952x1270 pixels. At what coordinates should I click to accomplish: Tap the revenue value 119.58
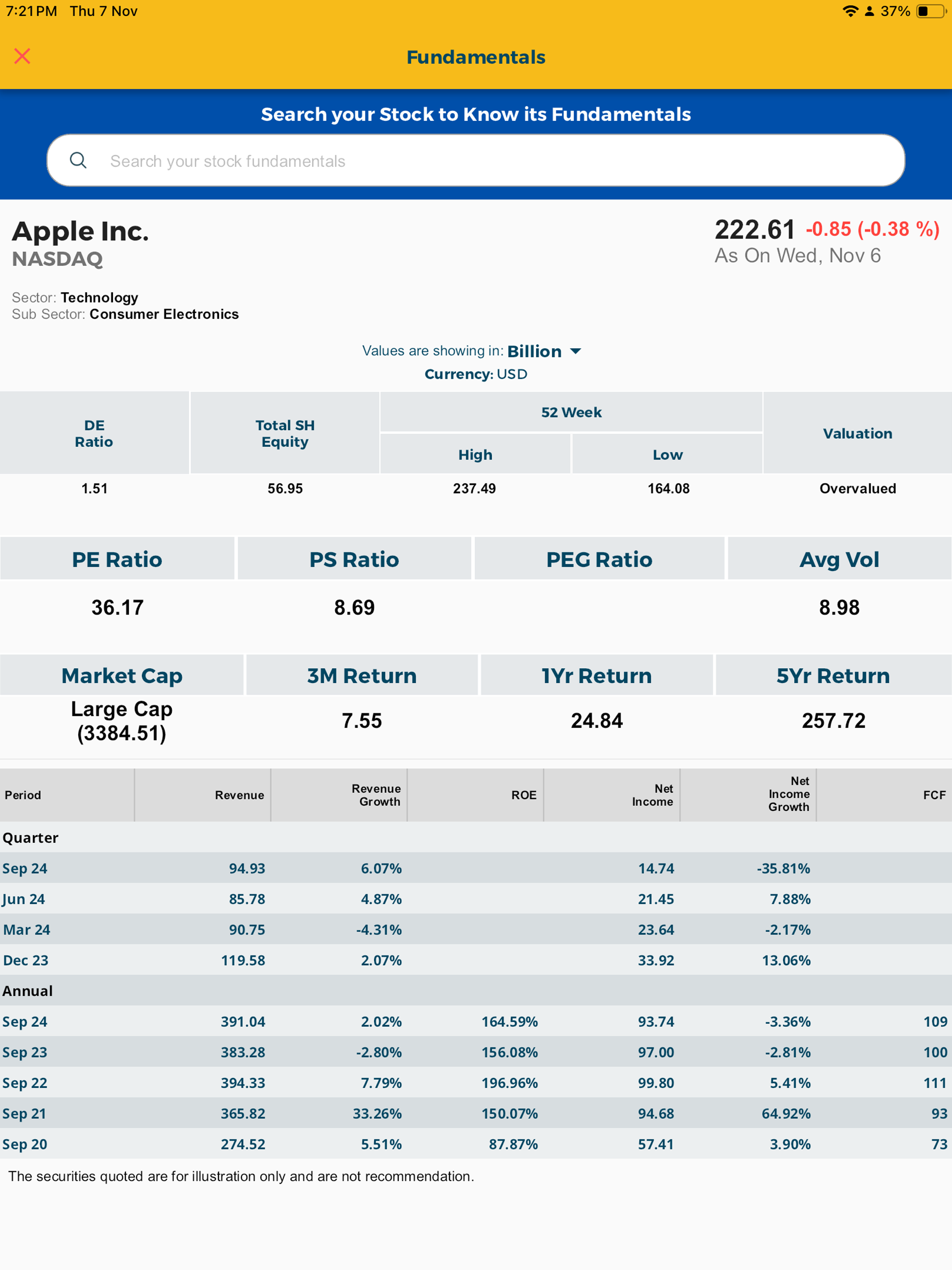(243, 960)
